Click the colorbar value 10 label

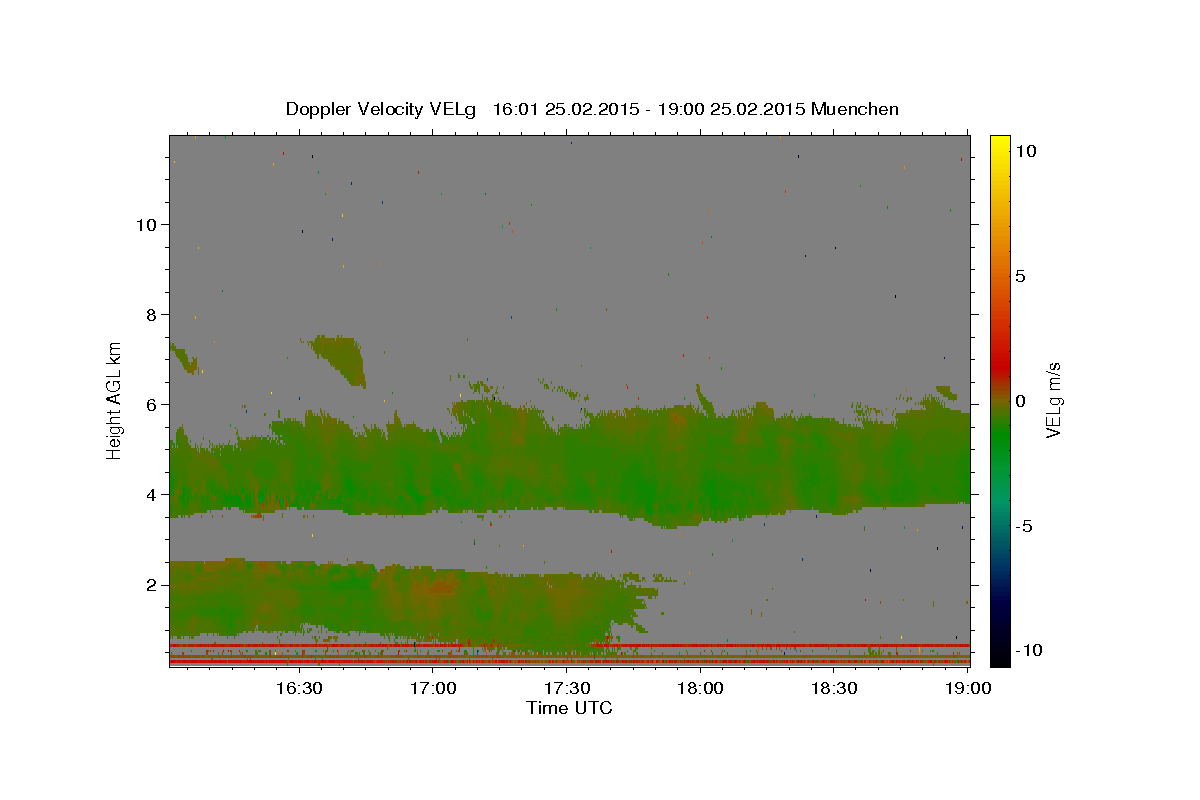tap(1025, 151)
